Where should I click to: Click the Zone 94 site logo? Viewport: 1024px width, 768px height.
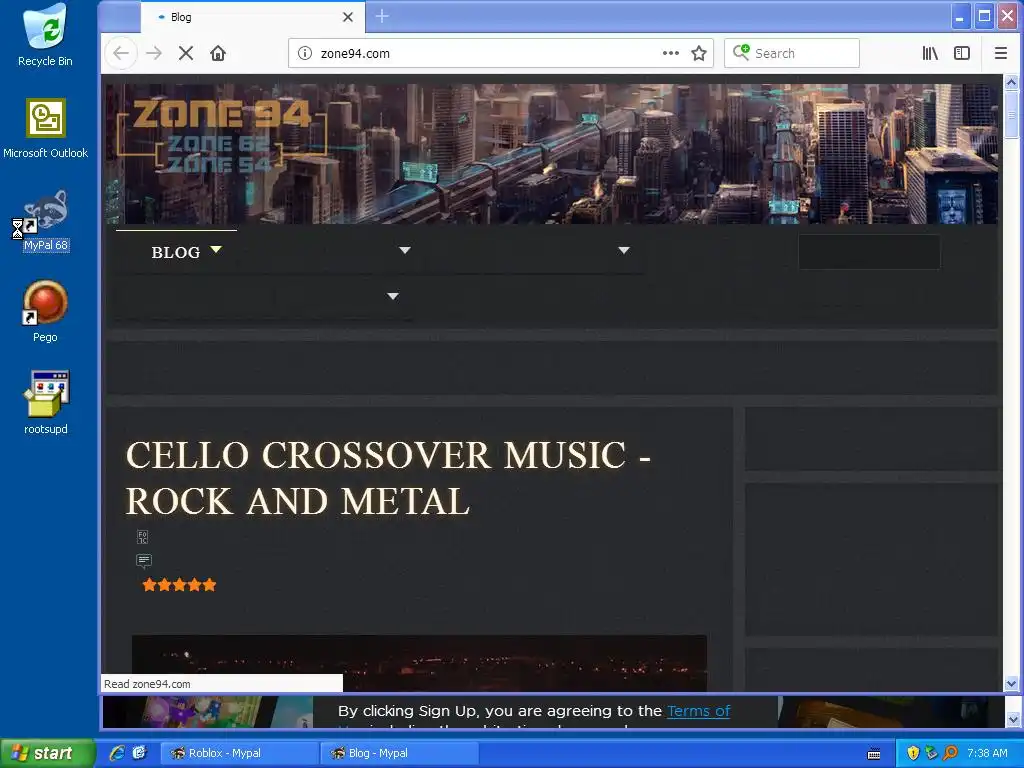(222, 136)
